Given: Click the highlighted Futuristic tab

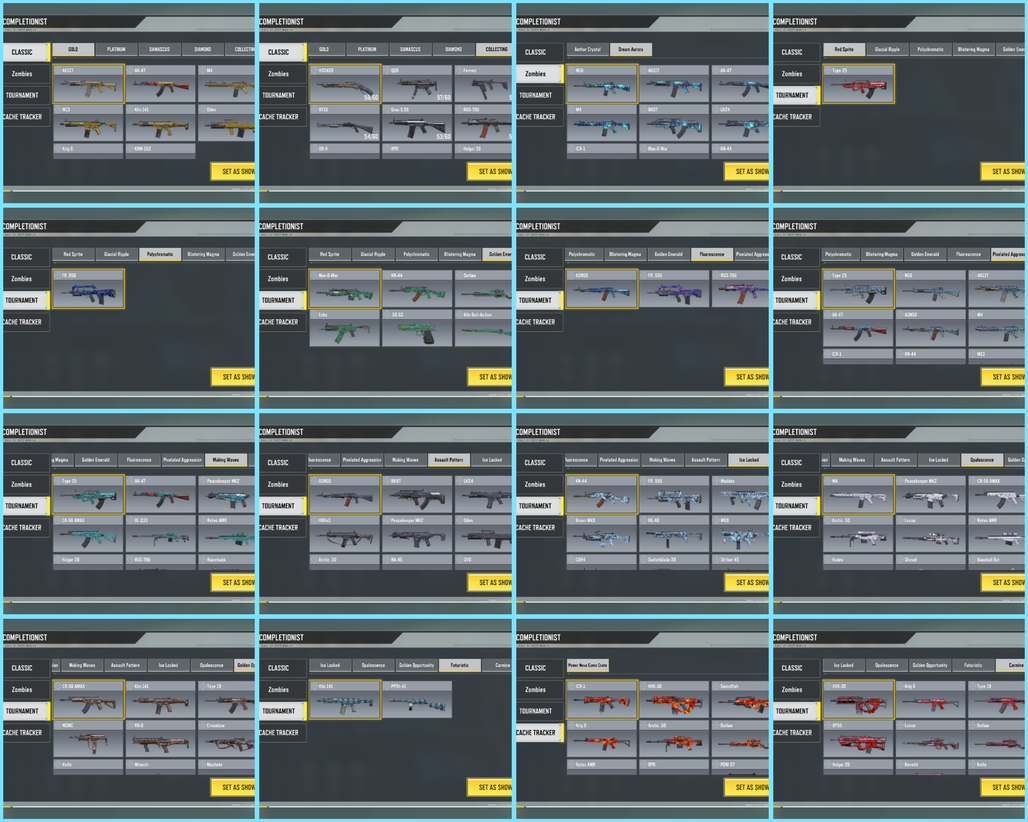Looking at the screenshot, I should [x=460, y=665].
